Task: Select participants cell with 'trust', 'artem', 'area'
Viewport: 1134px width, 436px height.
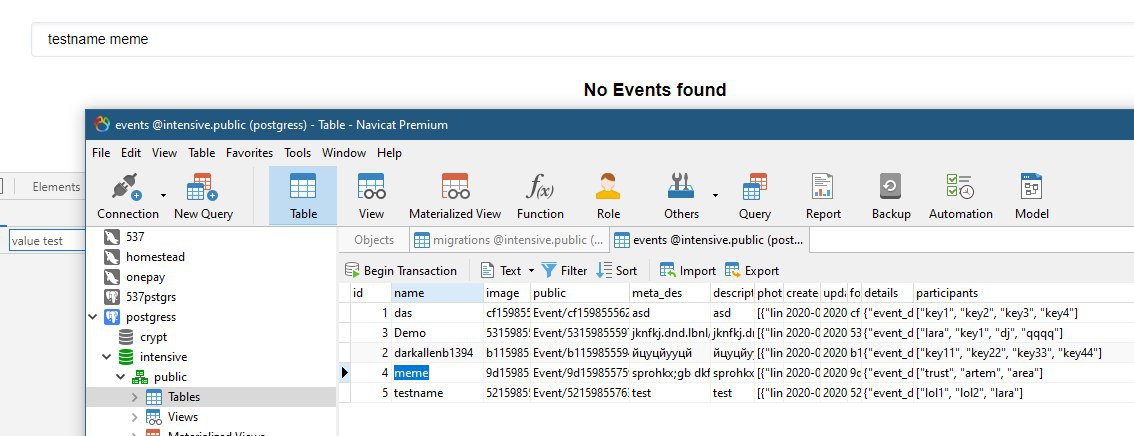Action: pyautogui.click(x=1023, y=373)
